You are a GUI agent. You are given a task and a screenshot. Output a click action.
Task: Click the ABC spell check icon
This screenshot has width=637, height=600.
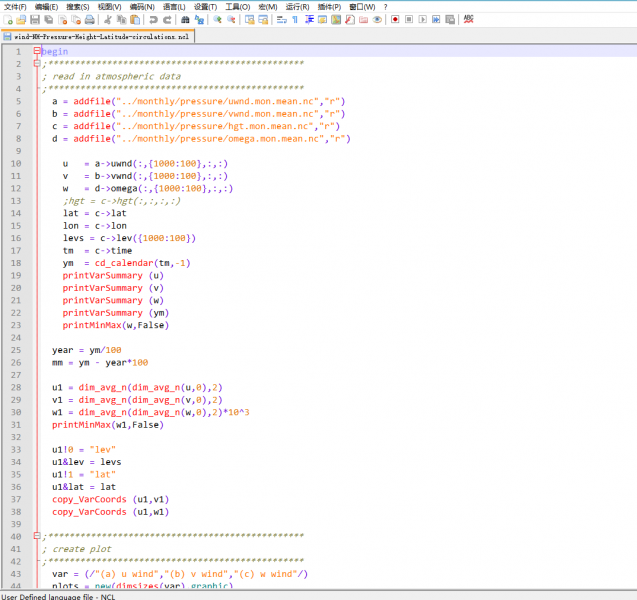(x=469, y=20)
